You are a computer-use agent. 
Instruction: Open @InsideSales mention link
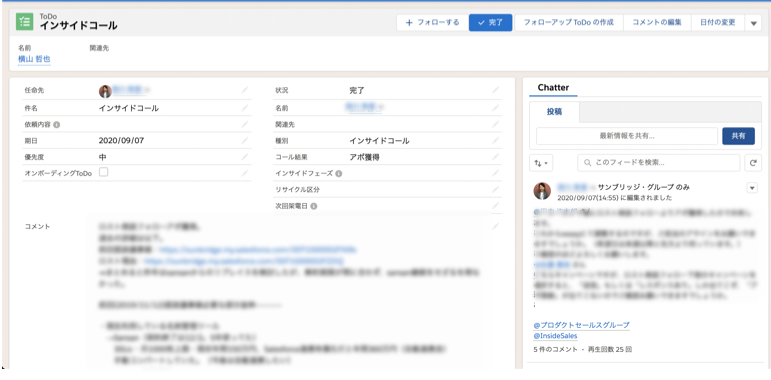point(556,336)
